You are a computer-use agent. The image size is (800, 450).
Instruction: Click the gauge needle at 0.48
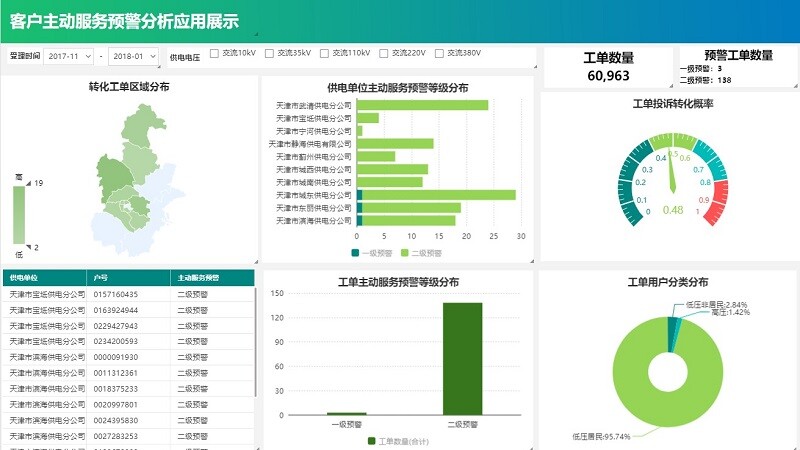coord(673,172)
